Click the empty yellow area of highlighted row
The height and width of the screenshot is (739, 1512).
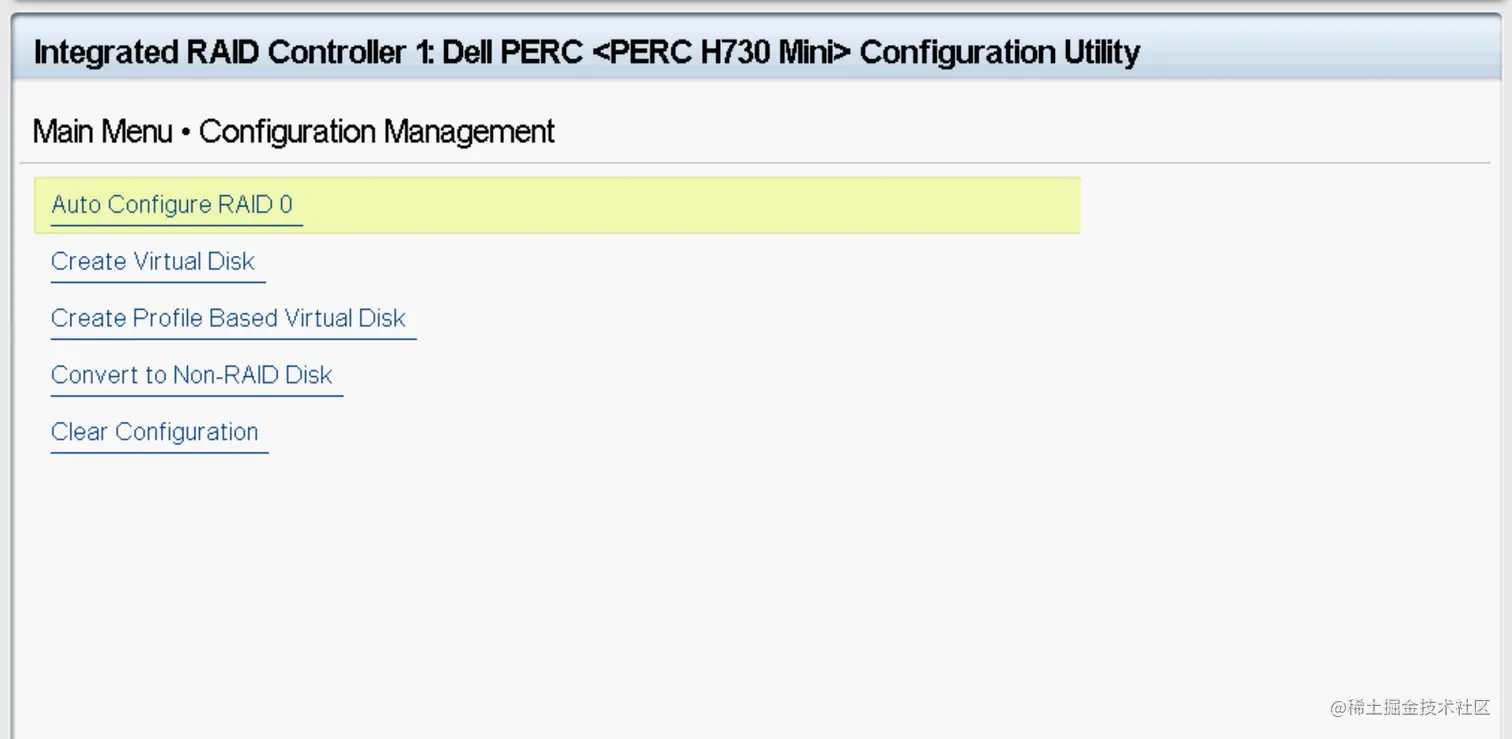(x=700, y=205)
